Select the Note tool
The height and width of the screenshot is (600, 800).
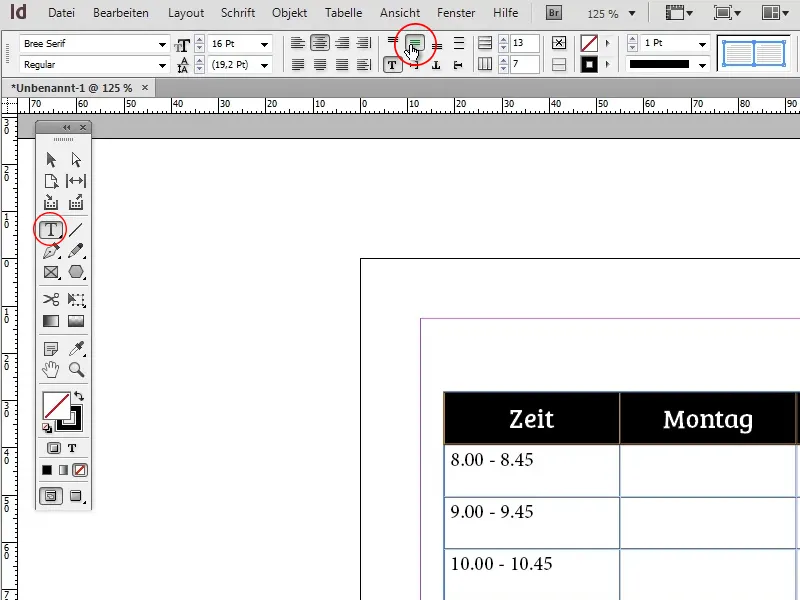click(51, 349)
